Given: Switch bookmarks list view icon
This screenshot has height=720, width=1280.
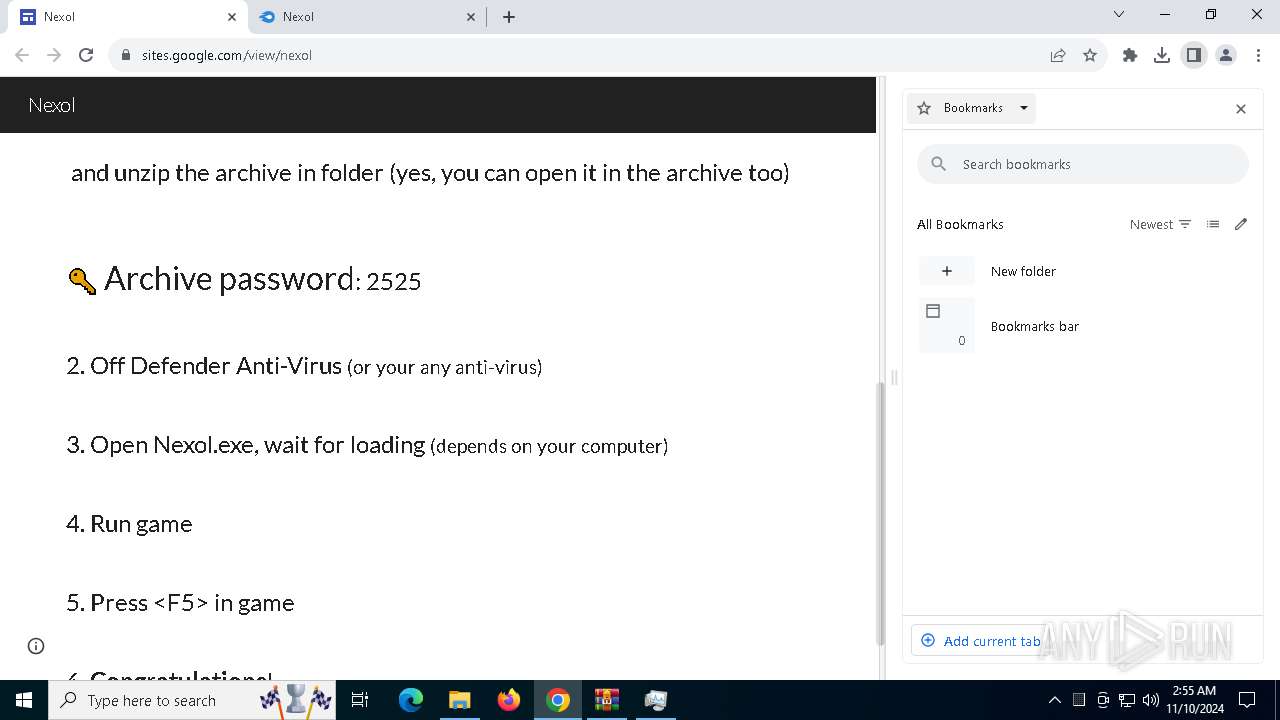Looking at the screenshot, I should point(1213,224).
